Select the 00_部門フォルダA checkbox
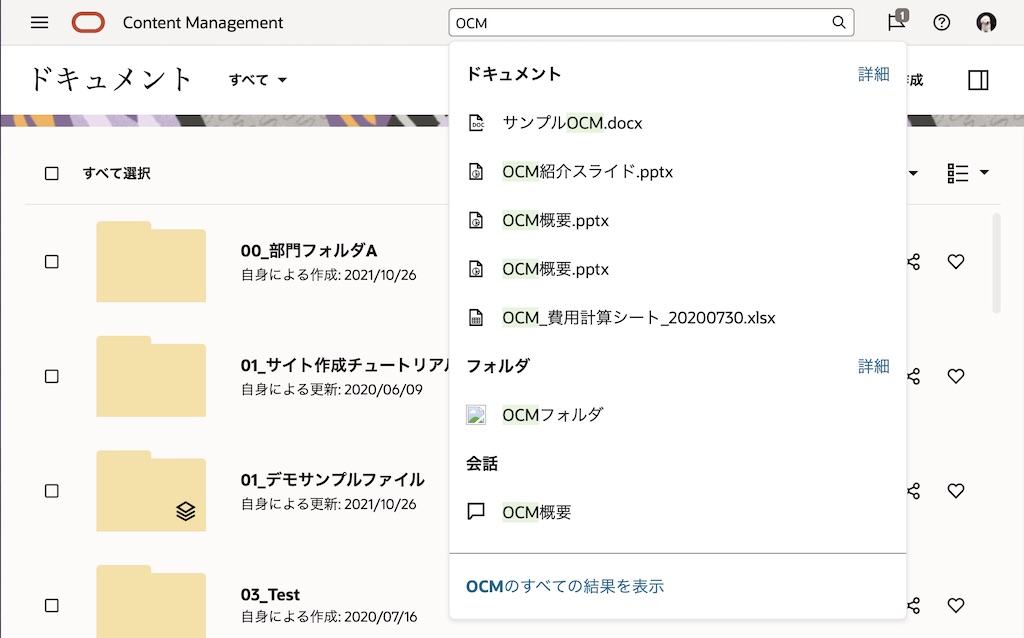Viewport: 1024px width, 638px height. pos(52,262)
